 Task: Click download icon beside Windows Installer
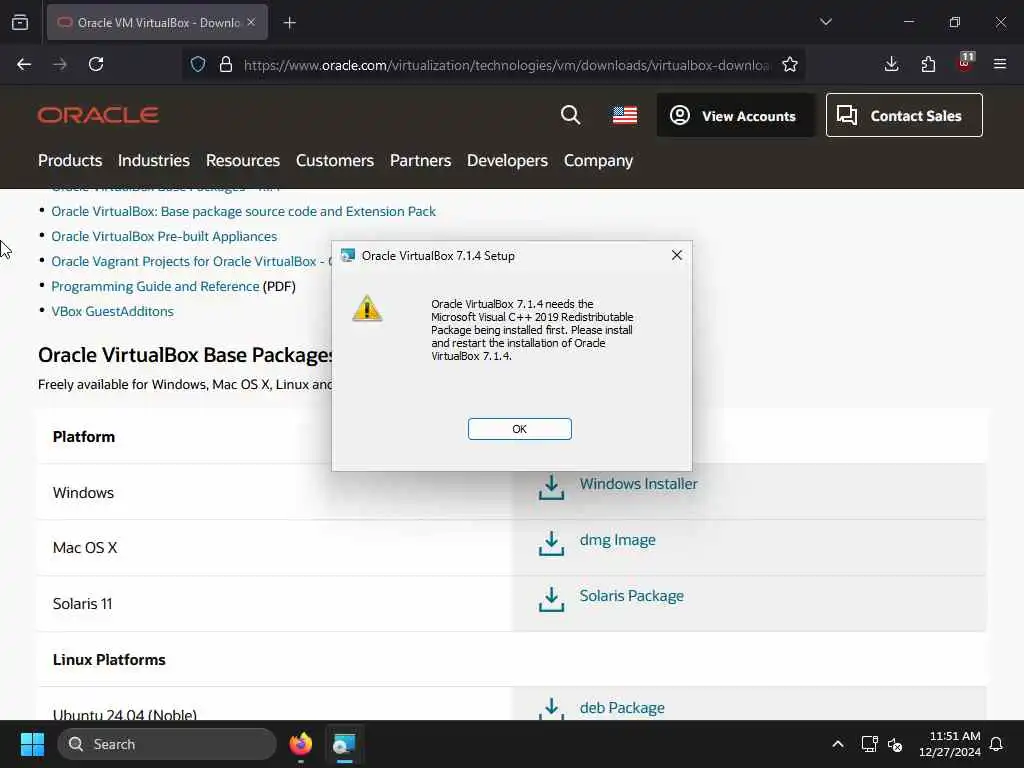[x=551, y=487]
